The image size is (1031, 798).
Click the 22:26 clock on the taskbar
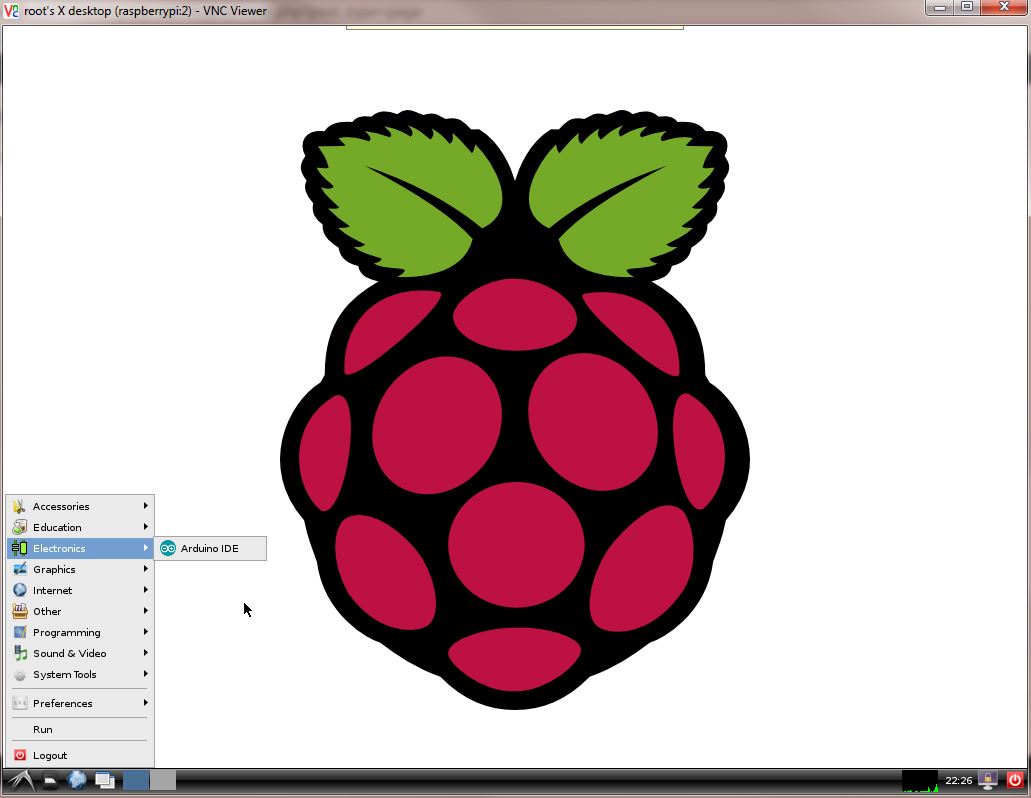(x=959, y=781)
